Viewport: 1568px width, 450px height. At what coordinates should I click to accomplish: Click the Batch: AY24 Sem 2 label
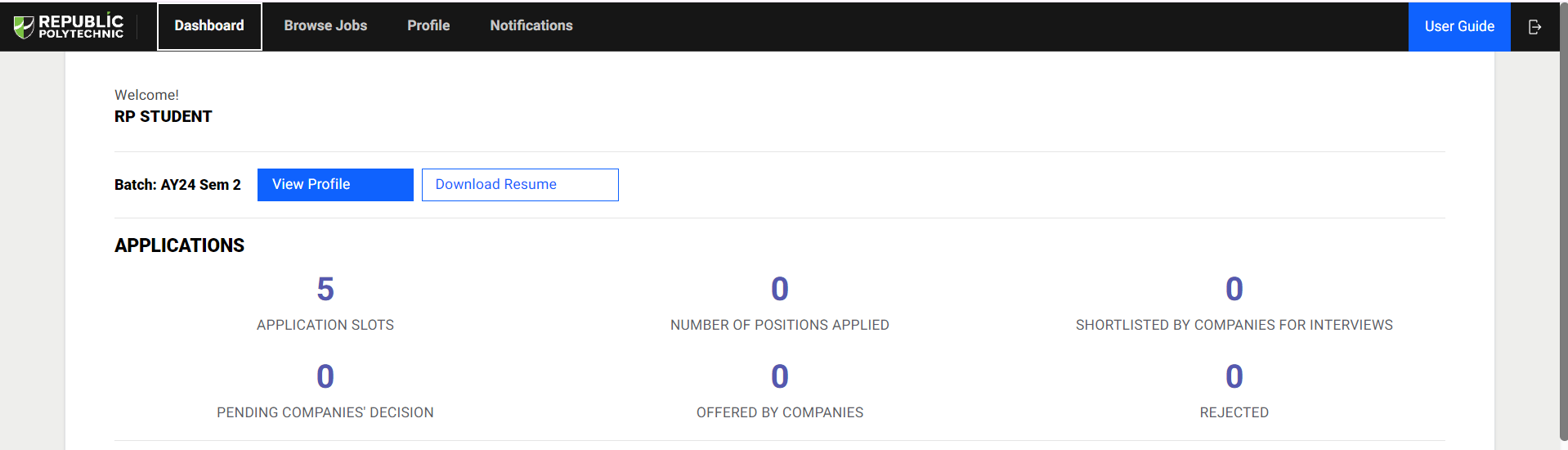point(177,185)
